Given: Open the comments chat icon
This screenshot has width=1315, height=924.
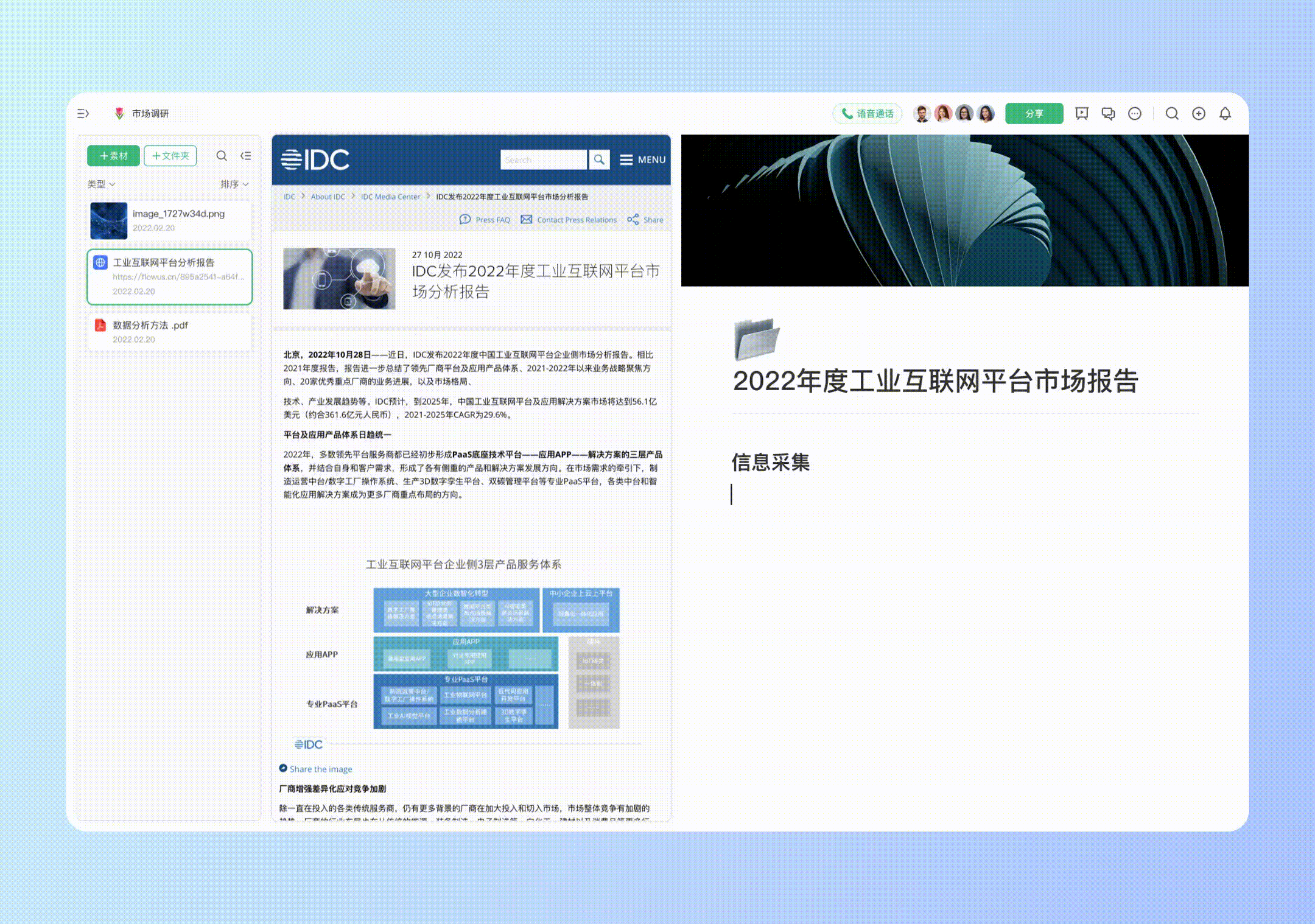Looking at the screenshot, I should [1108, 113].
